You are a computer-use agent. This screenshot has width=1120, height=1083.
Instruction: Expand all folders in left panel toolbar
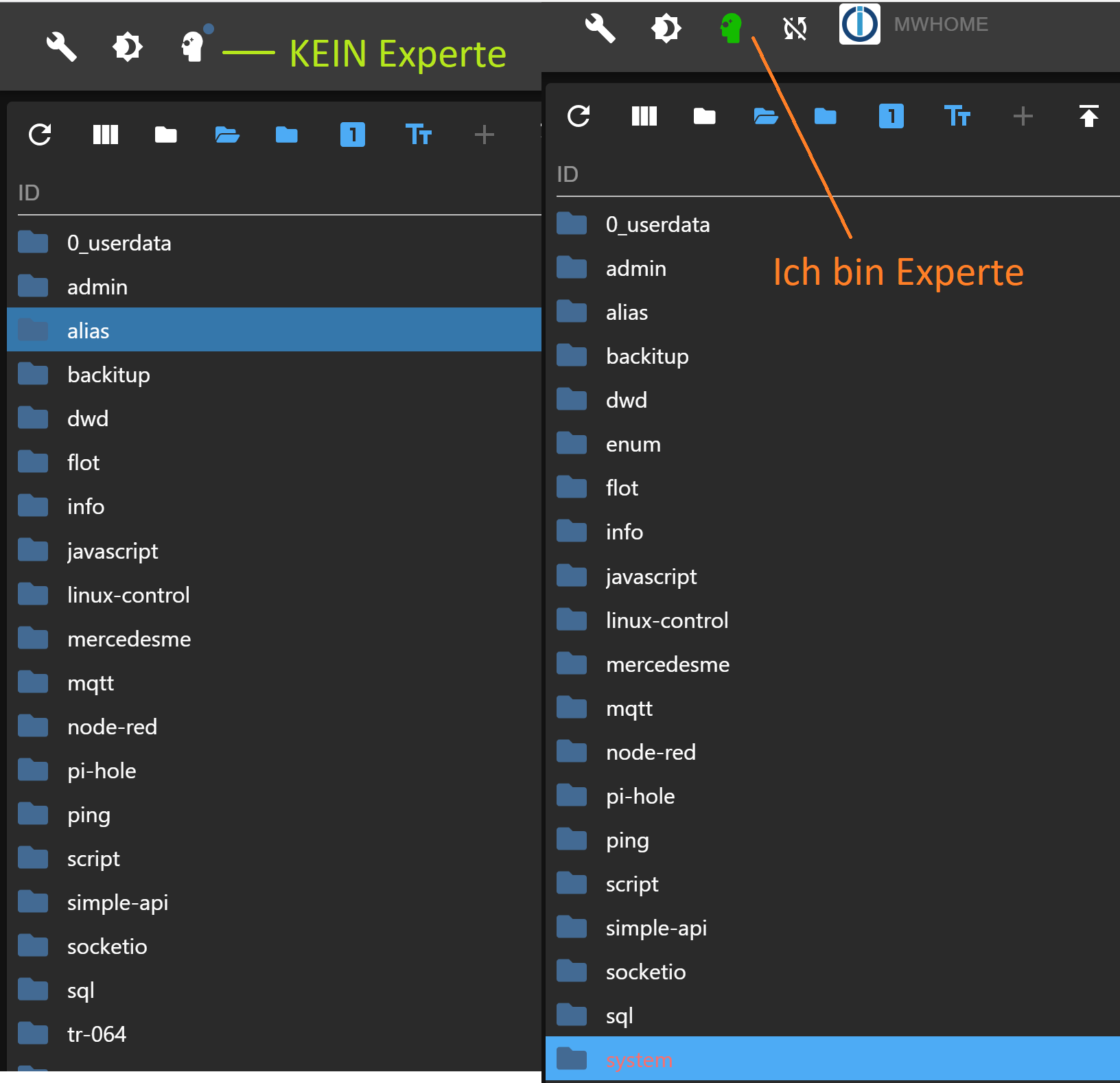[x=226, y=135]
